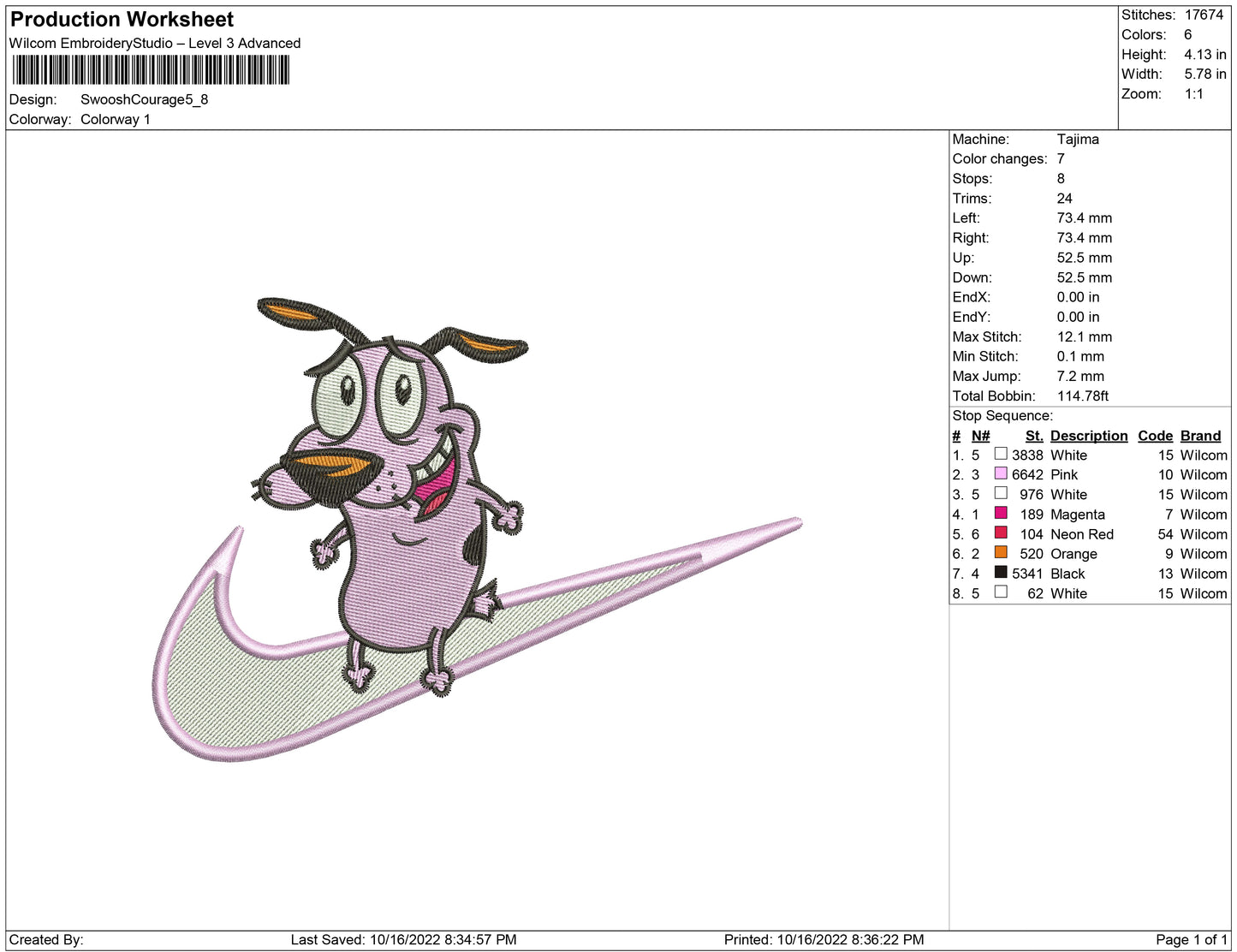This screenshot has height=952, width=1237.
Task: Click the 'Brand' column header
Action: click(x=1200, y=436)
